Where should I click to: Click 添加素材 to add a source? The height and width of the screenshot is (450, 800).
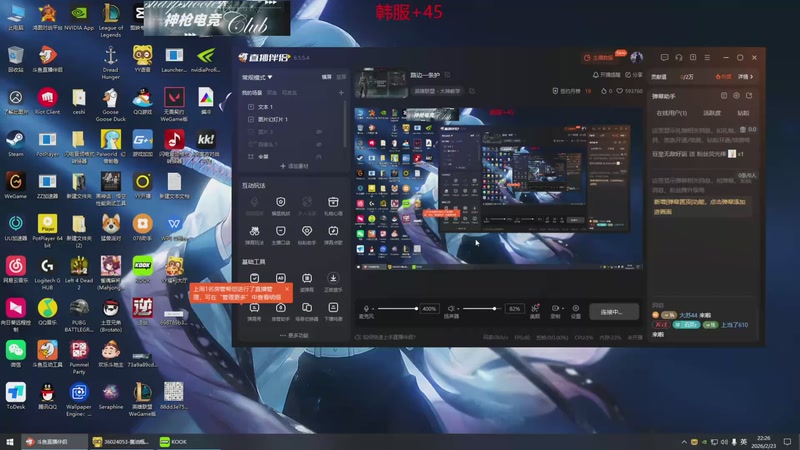[294, 166]
